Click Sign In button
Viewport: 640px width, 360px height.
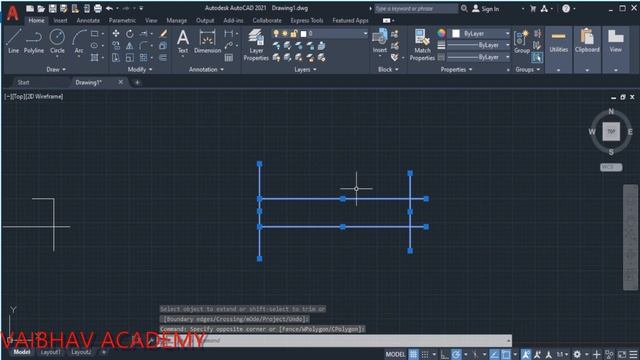[486, 9]
